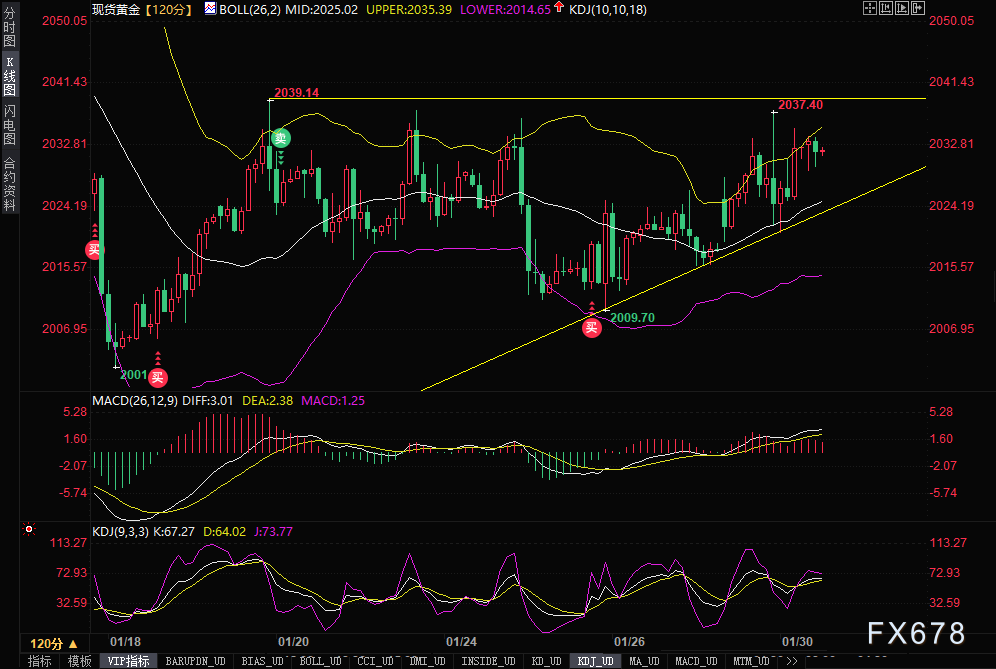The height and width of the screenshot is (669, 996).
Task: Click the 01/24 date on time axis
Action: [x=461, y=642]
